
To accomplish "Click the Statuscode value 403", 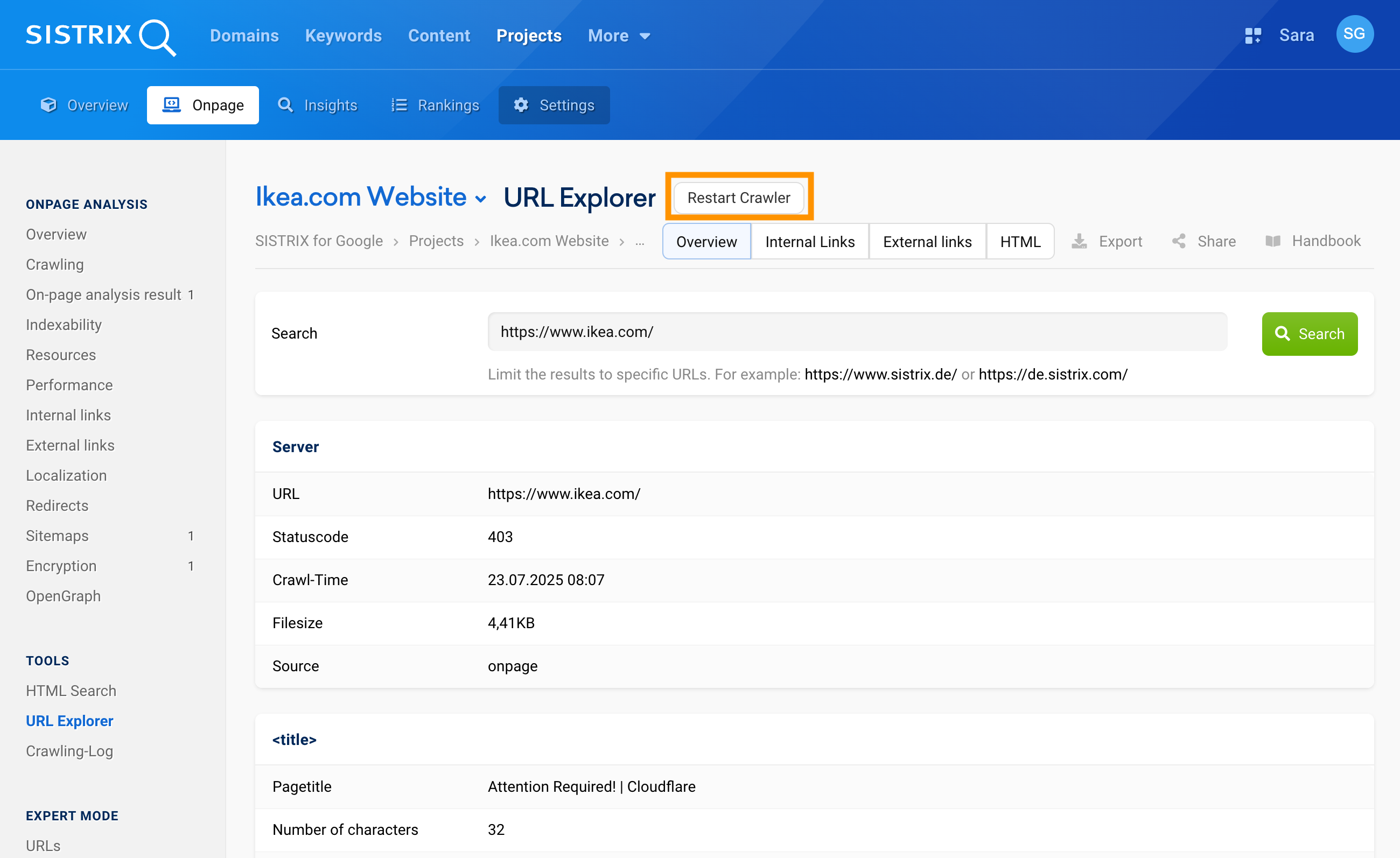I will coord(500,537).
